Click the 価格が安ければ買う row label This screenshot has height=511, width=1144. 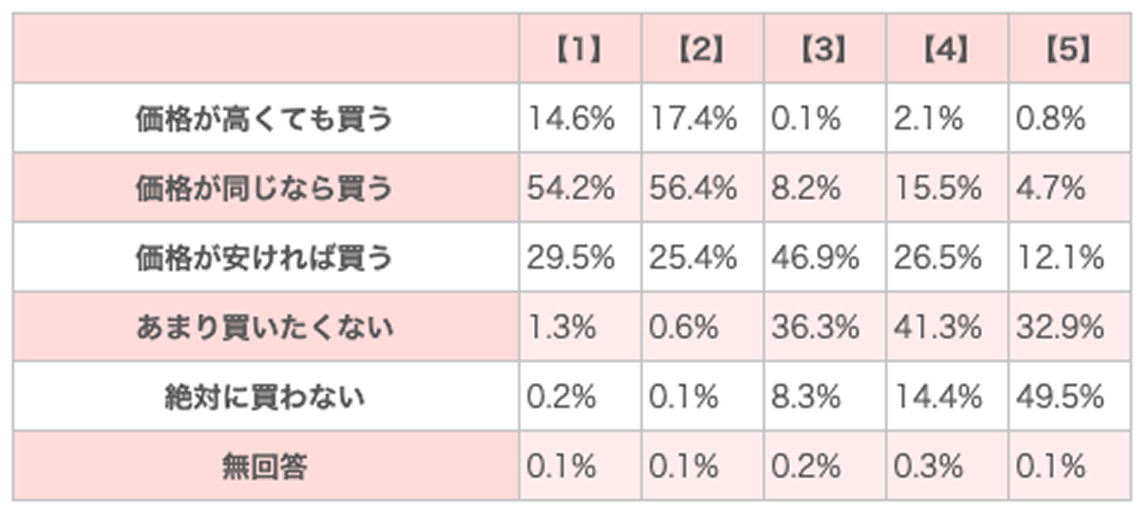264,258
